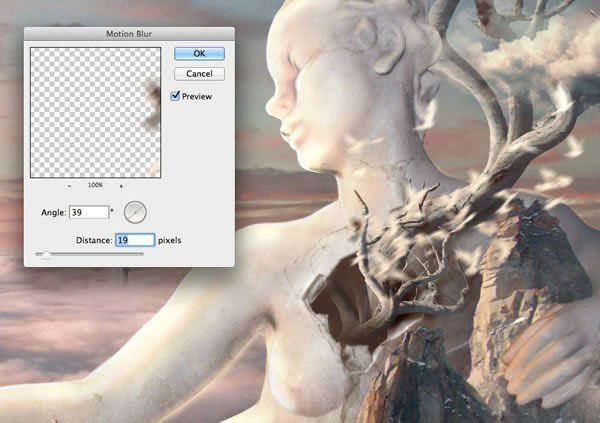
Task: Toggle the Preview checkbox
Action: tap(175, 96)
